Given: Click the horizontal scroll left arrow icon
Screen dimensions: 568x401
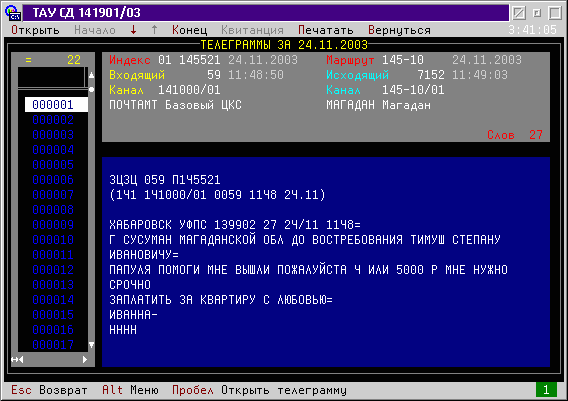Looking at the screenshot, I should coord(17,360).
